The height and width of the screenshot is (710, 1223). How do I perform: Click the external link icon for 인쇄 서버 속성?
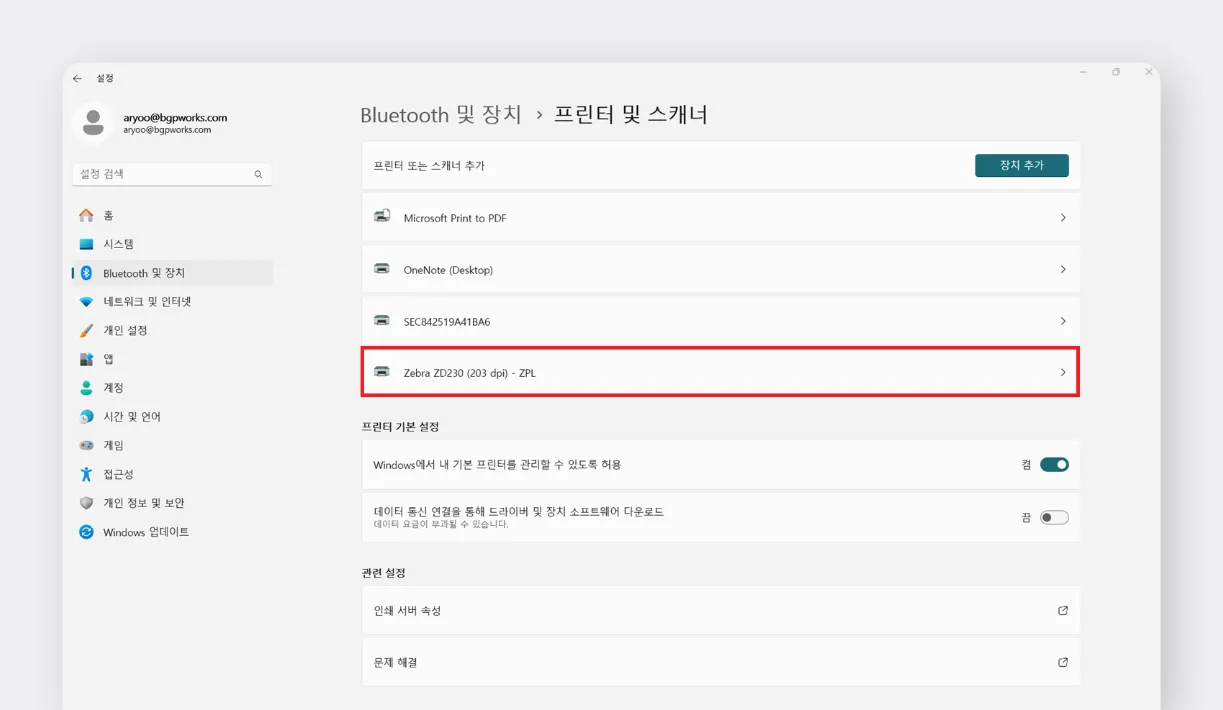tap(1063, 610)
